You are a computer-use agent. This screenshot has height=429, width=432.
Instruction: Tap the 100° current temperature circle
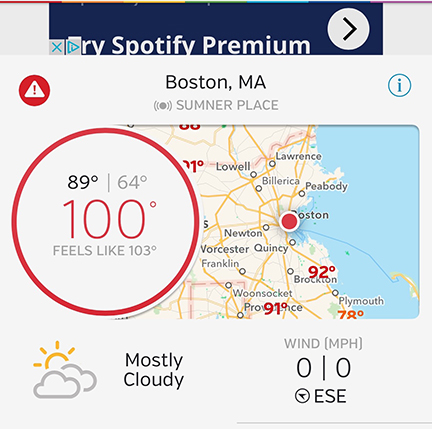pos(106,221)
